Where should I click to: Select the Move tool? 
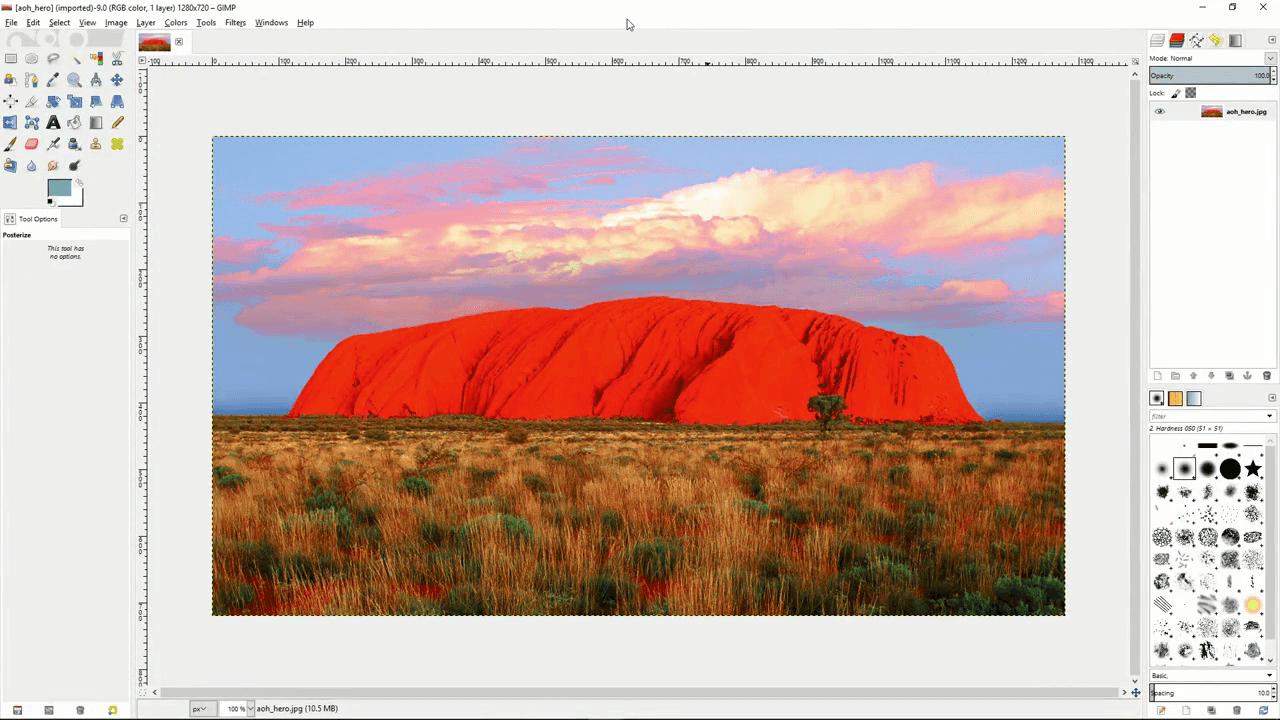click(117, 80)
